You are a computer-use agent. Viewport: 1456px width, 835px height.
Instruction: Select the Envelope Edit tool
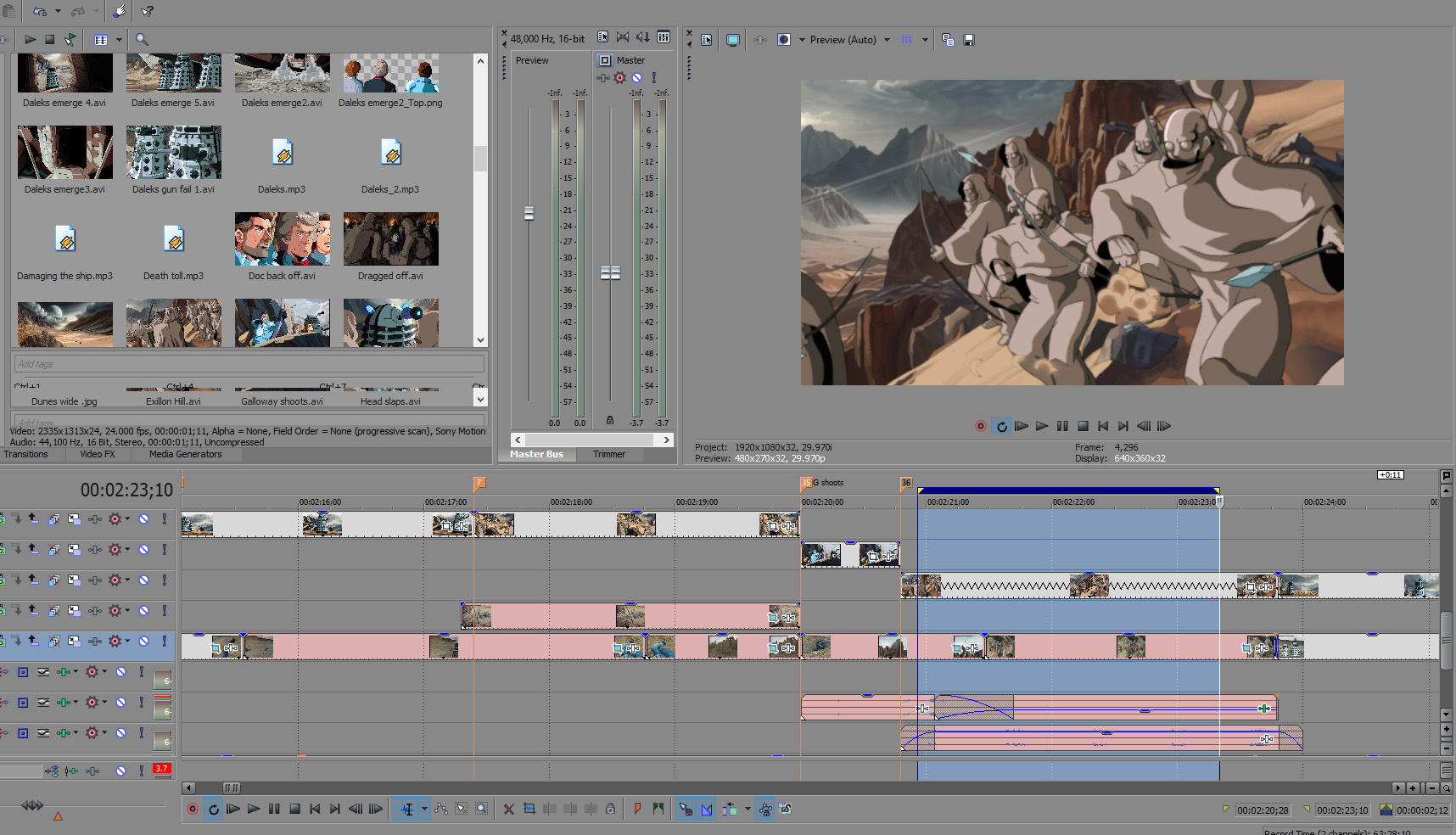(x=441, y=810)
